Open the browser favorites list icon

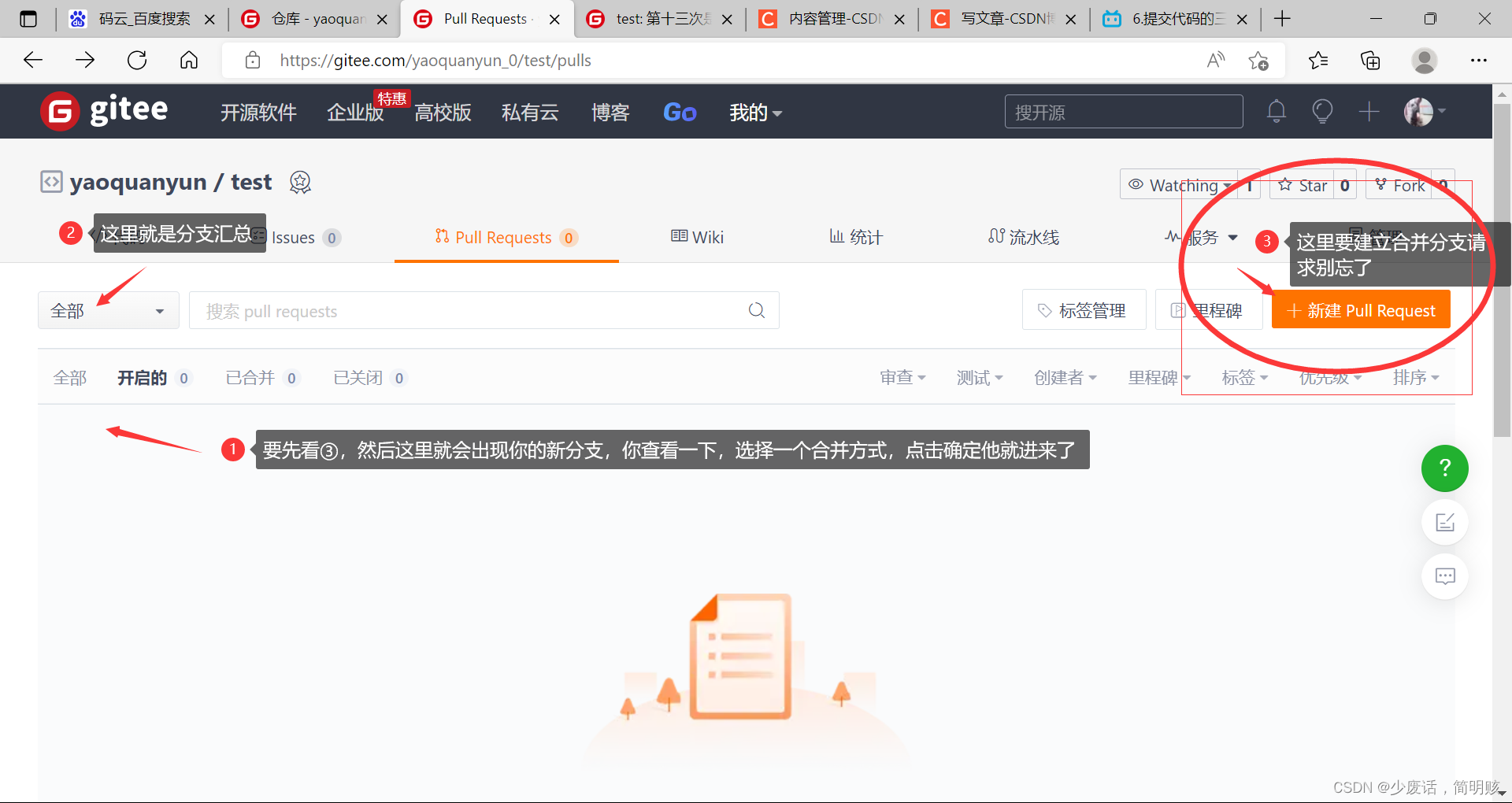tap(1317, 60)
